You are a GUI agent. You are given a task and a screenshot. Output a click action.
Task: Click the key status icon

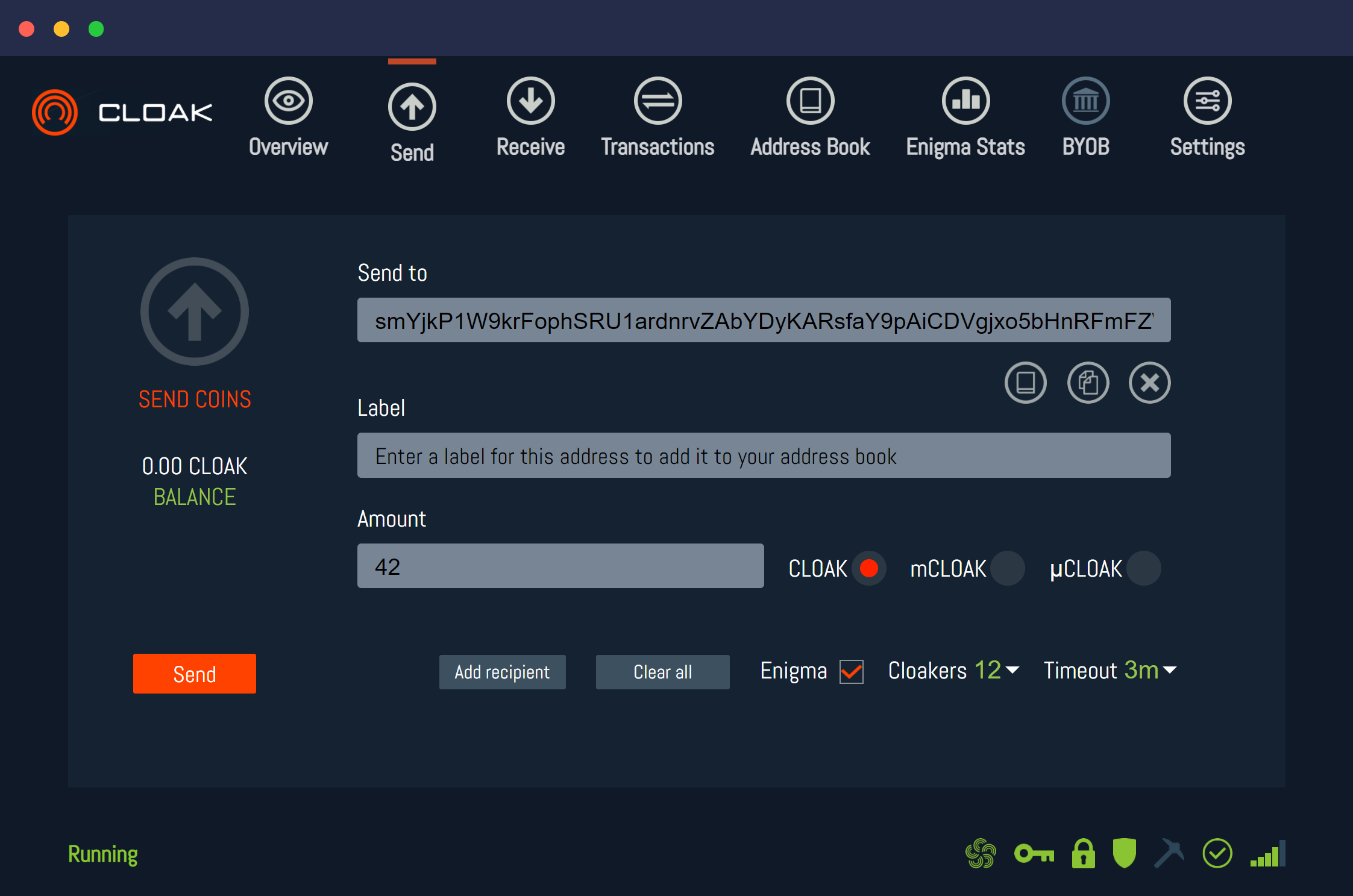coord(1034,854)
